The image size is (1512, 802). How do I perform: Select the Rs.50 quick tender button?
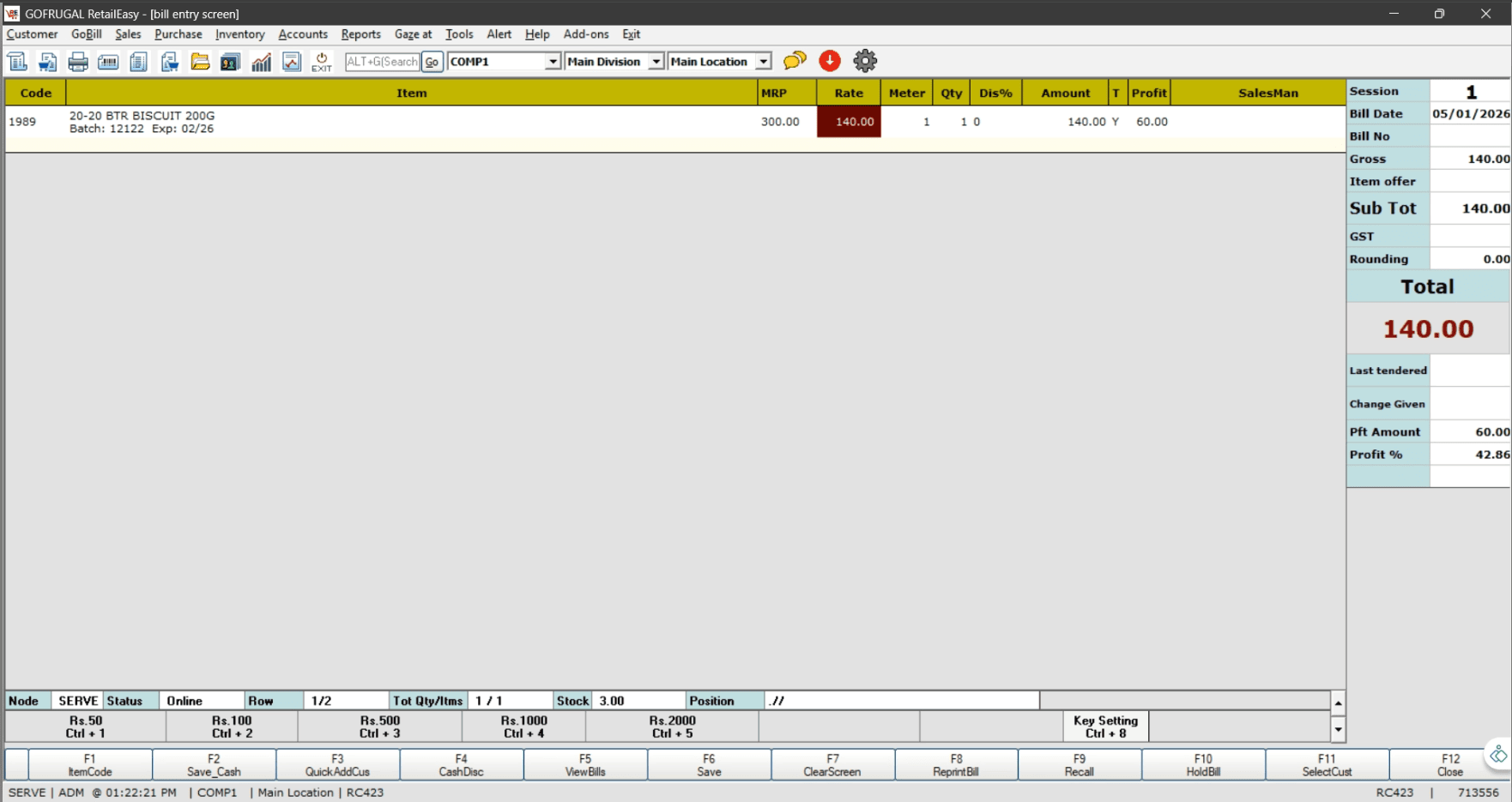(86, 727)
